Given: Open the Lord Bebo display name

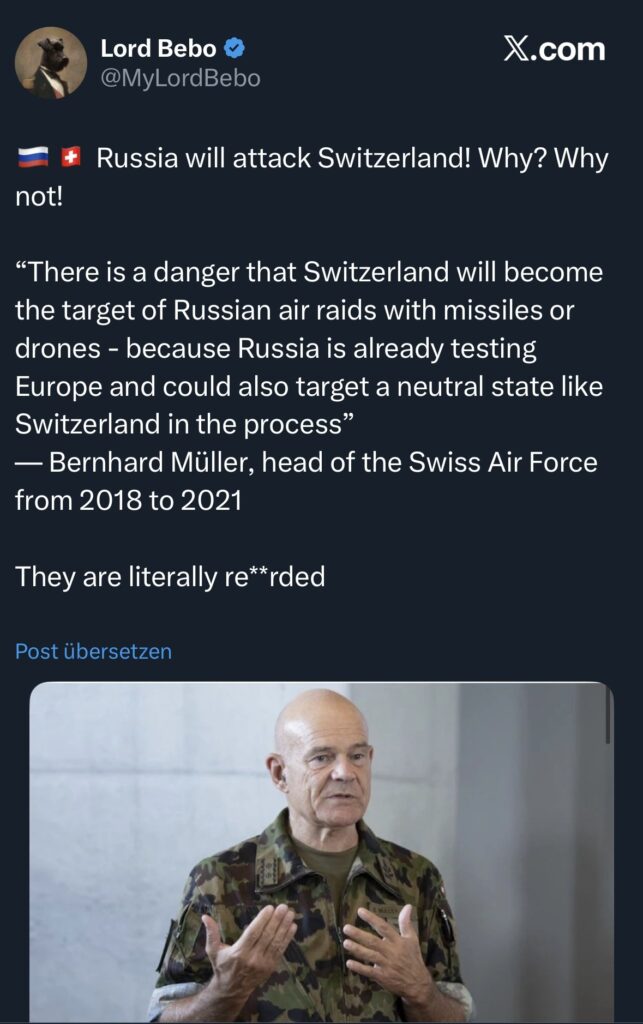Looking at the screenshot, I should click(158, 48).
